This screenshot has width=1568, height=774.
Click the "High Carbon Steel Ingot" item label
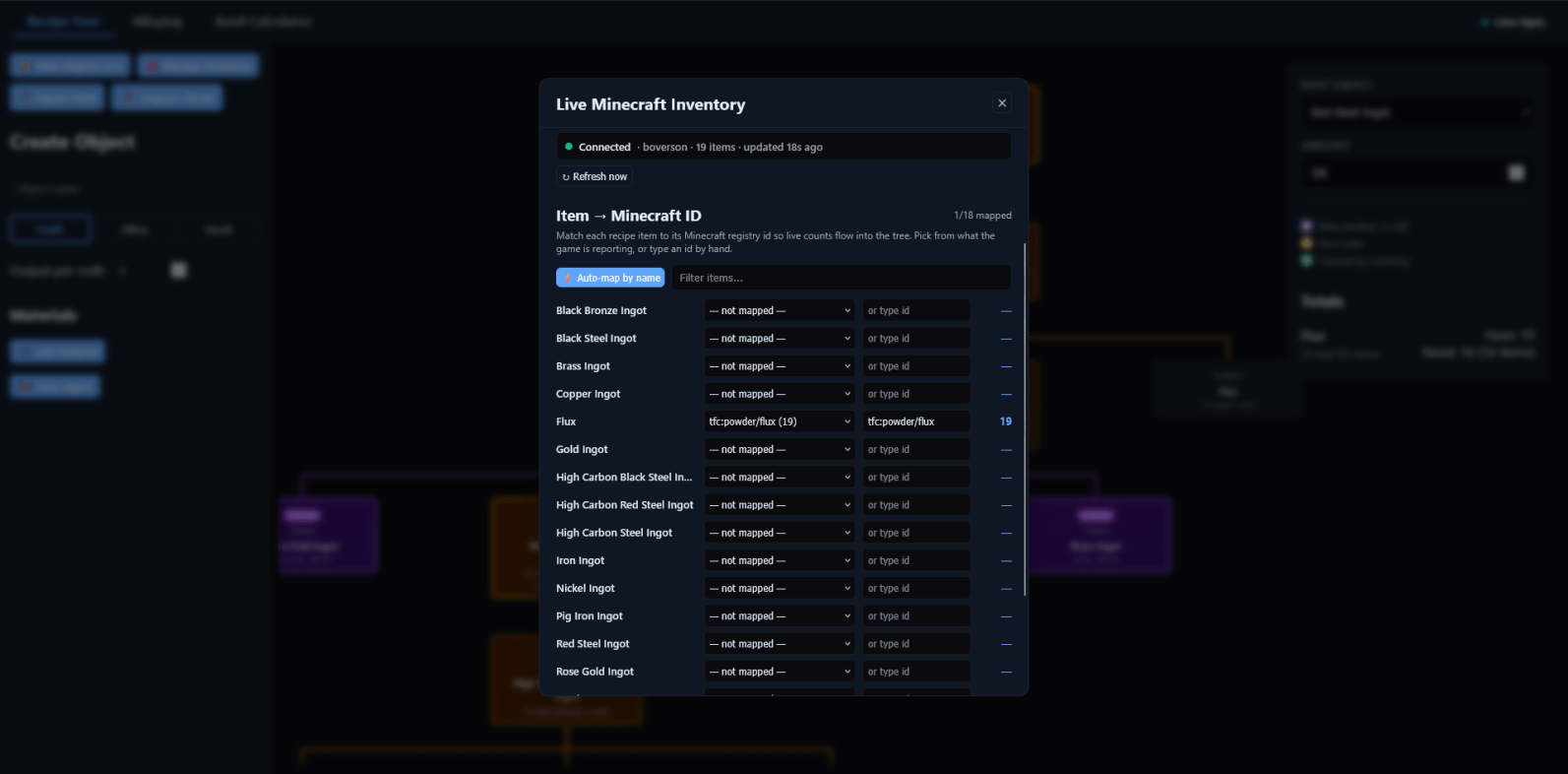tap(614, 533)
